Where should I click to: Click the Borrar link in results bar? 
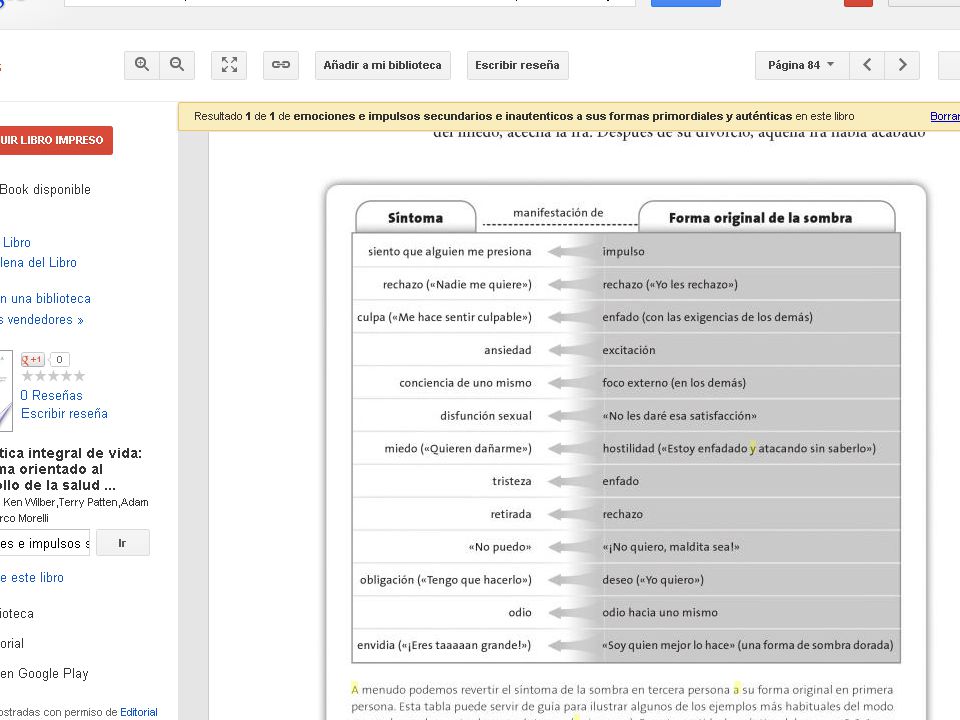tap(945, 116)
